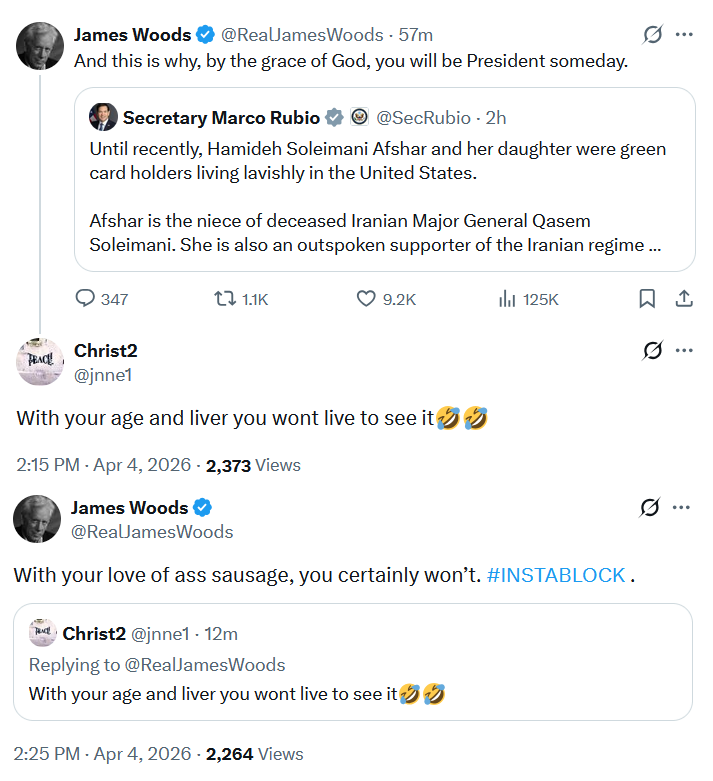Screen dimensions: 713x781
Task: Click the #INSTABLOCK hashtag link
Action: click(x=556, y=575)
